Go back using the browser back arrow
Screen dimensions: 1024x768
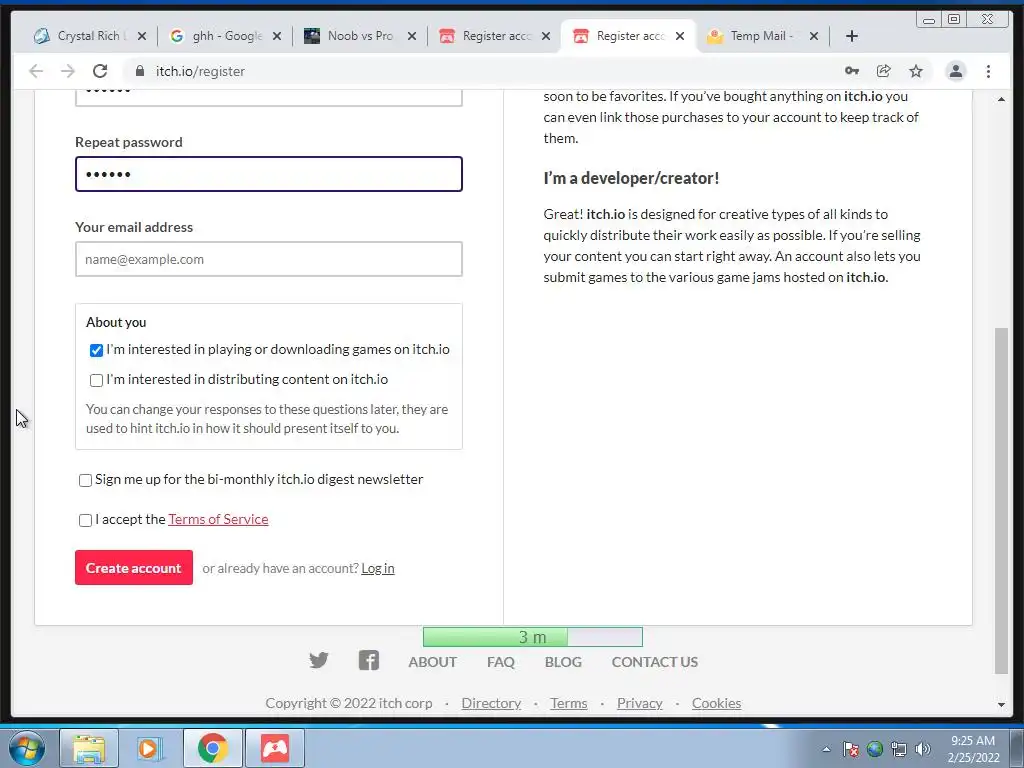pos(36,71)
